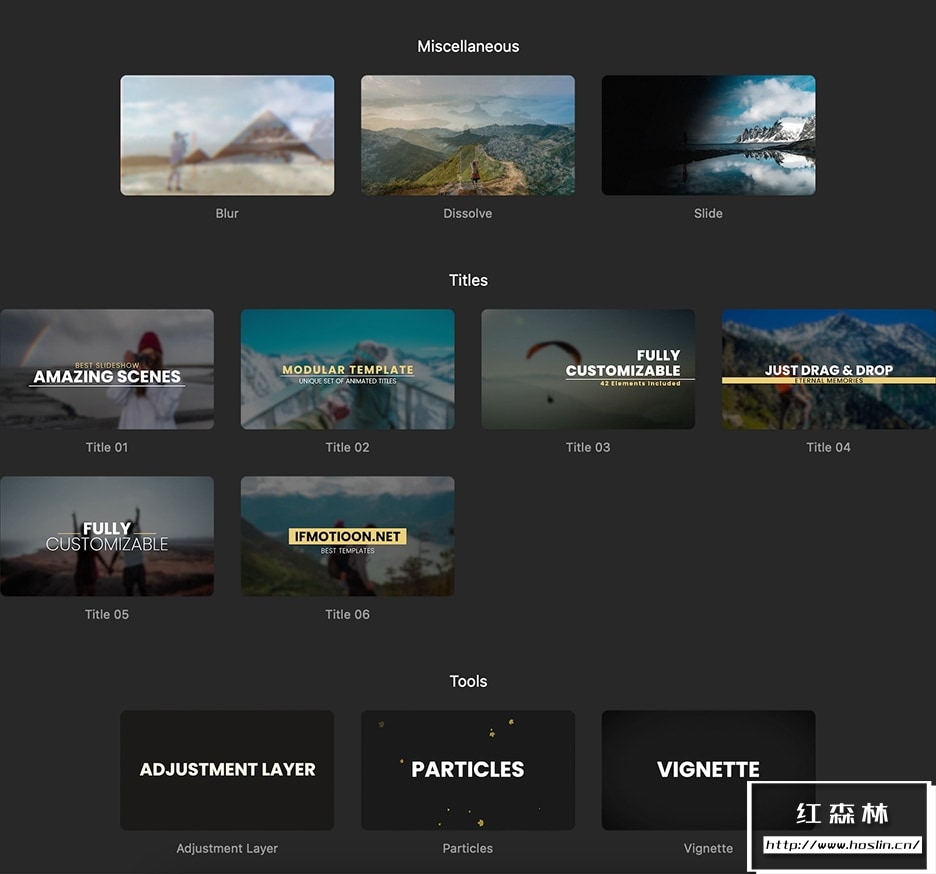Click the Slide caption label

pos(708,213)
